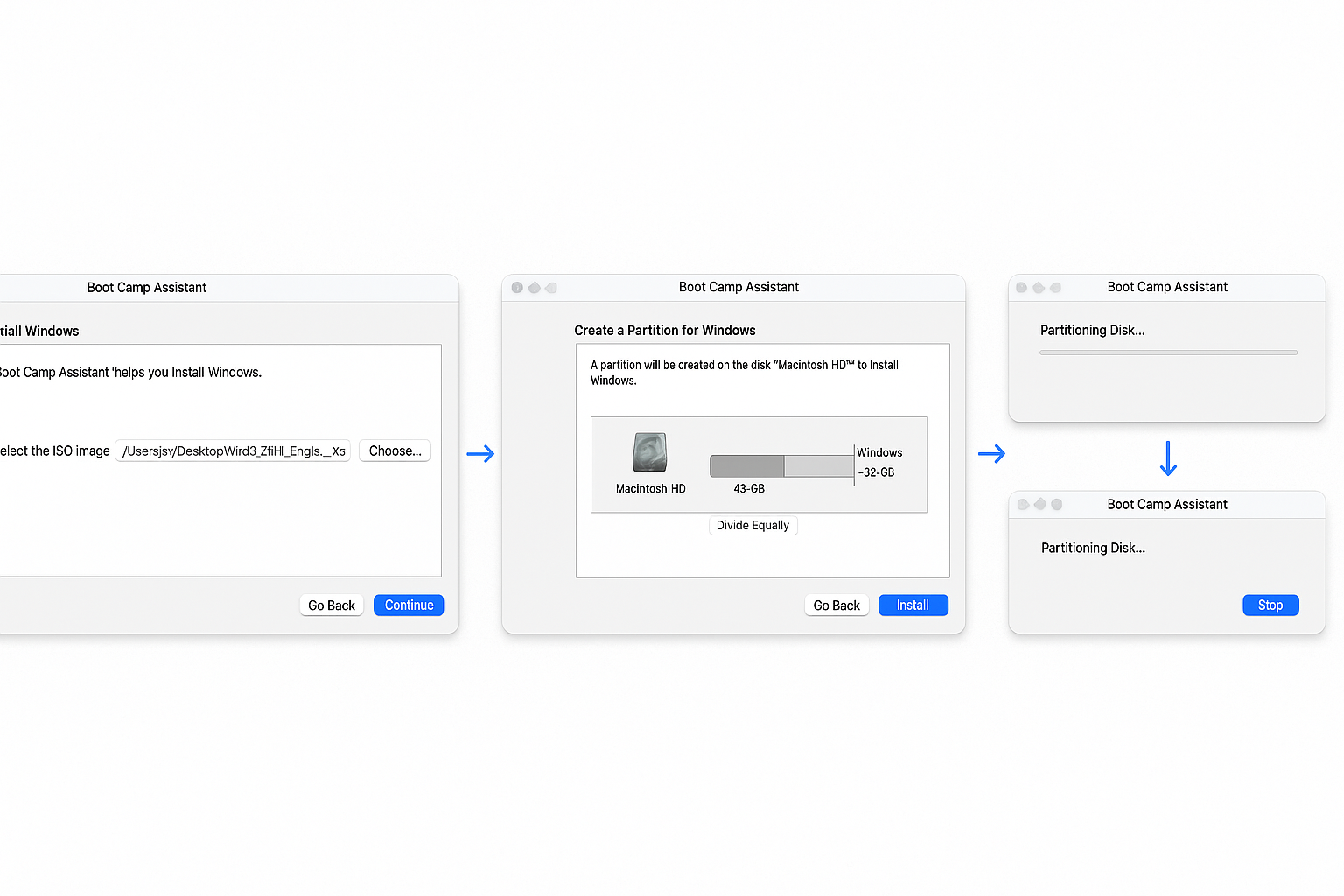Close the Partitioning Disk window containing Stop
Image resolution: width=1344 pixels, height=896 pixels.
(1023, 505)
